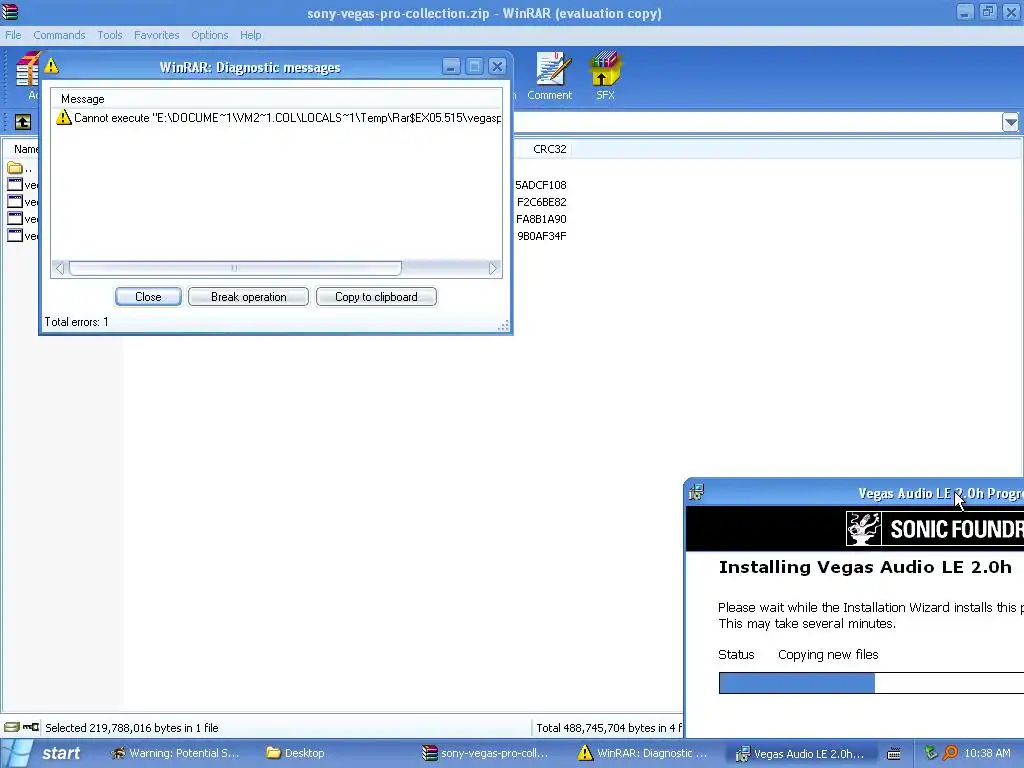
Task: Click the shield tray icon
Action: tap(931, 753)
